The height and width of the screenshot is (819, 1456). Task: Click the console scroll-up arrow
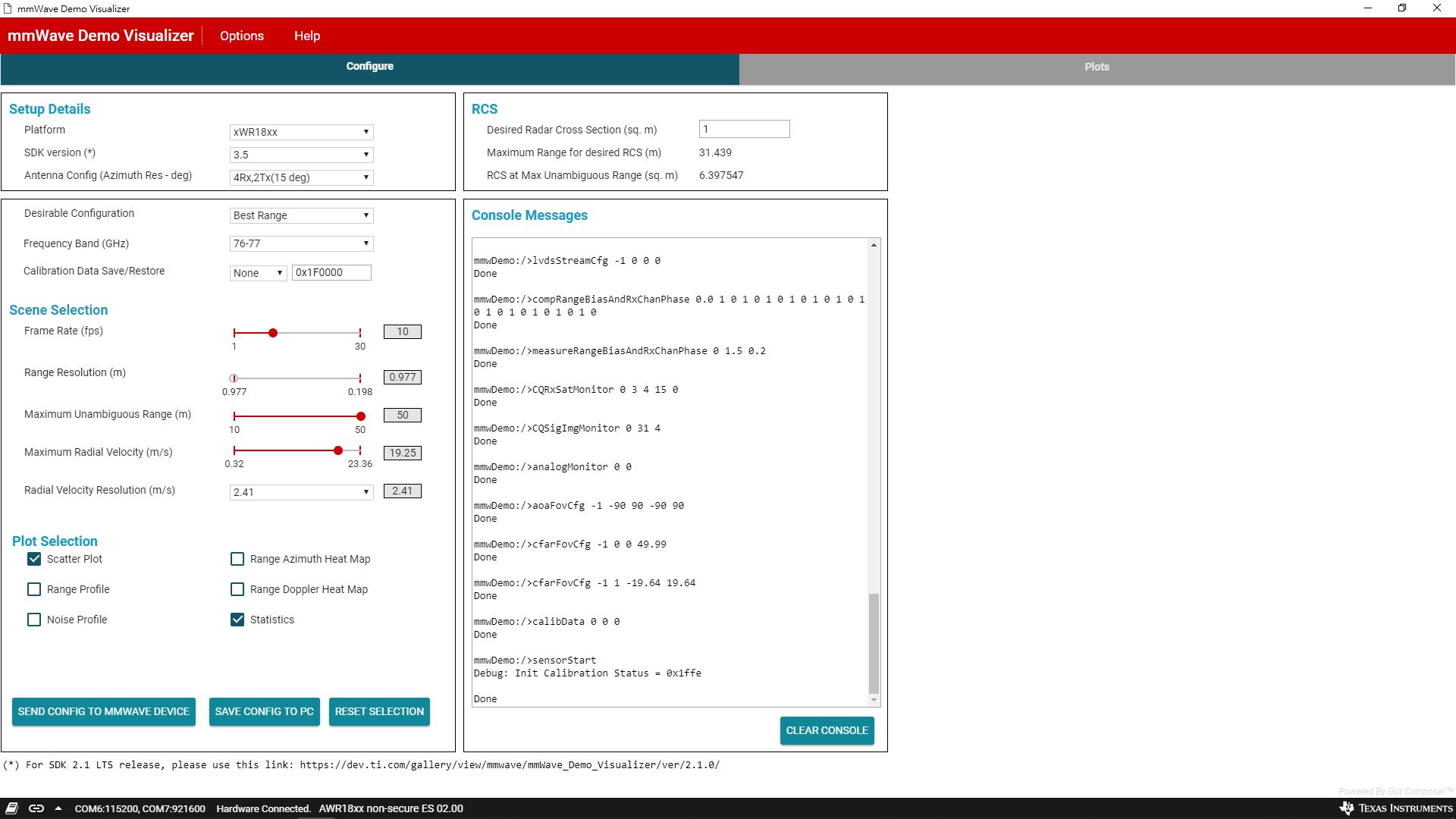[x=874, y=245]
